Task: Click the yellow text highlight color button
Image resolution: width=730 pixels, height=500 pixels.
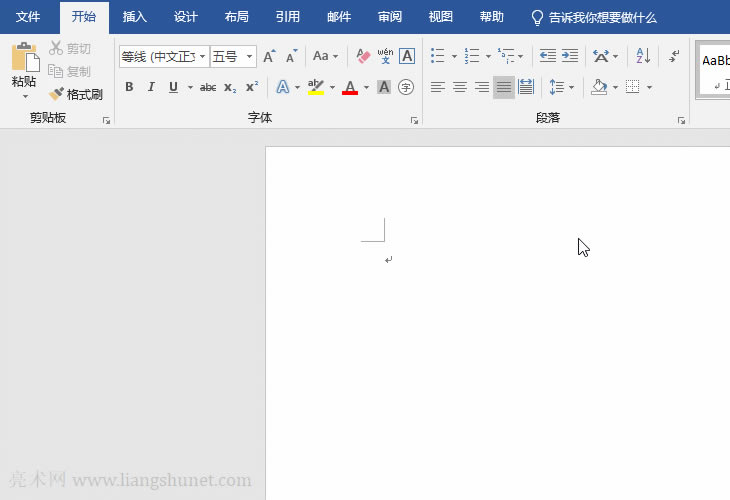Action: click(315, 88)
